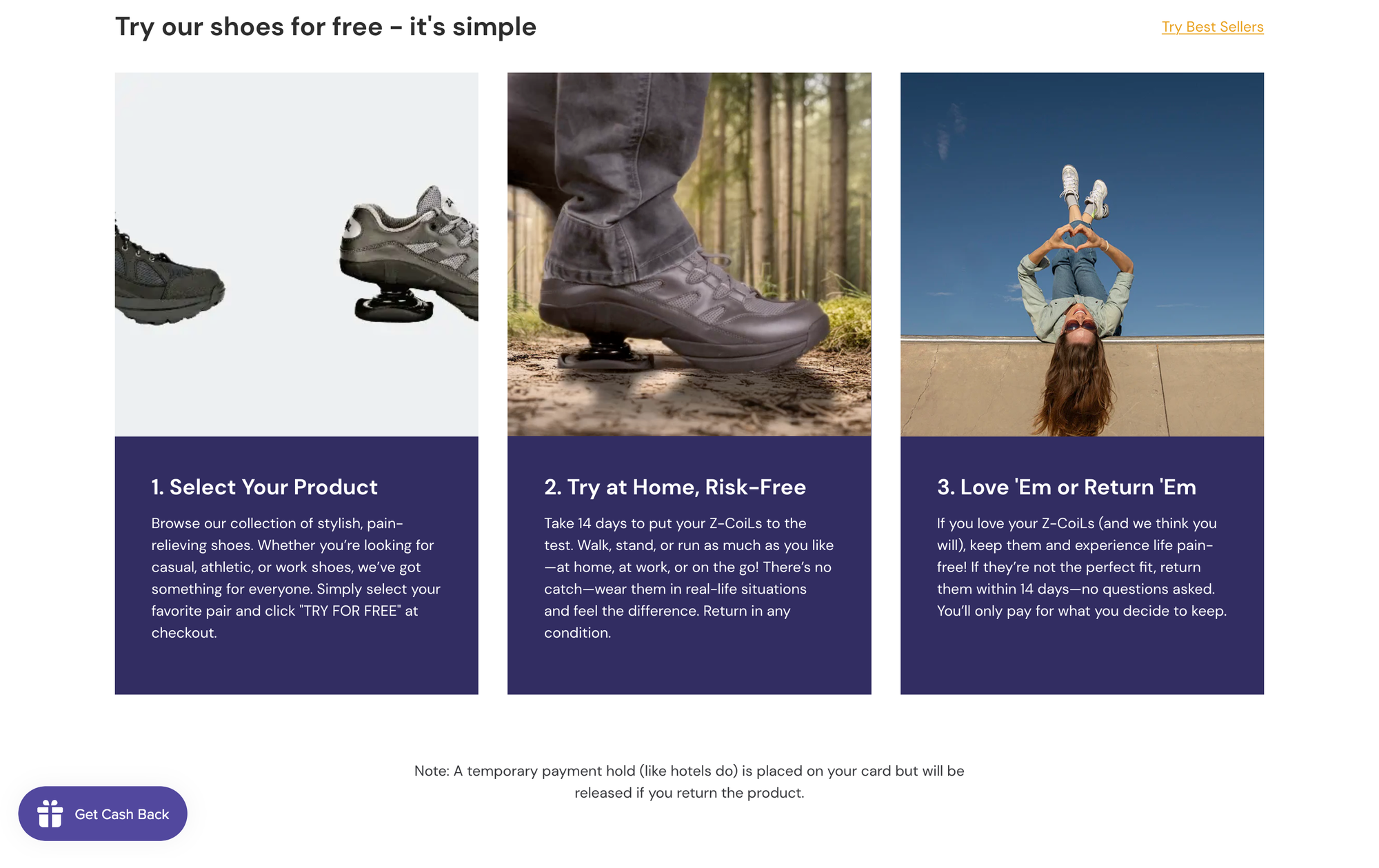Image resolution: width=1379 pixels, height=868 pixels.
Task: Click the Try our shoes for free heading
Action: 325,27
